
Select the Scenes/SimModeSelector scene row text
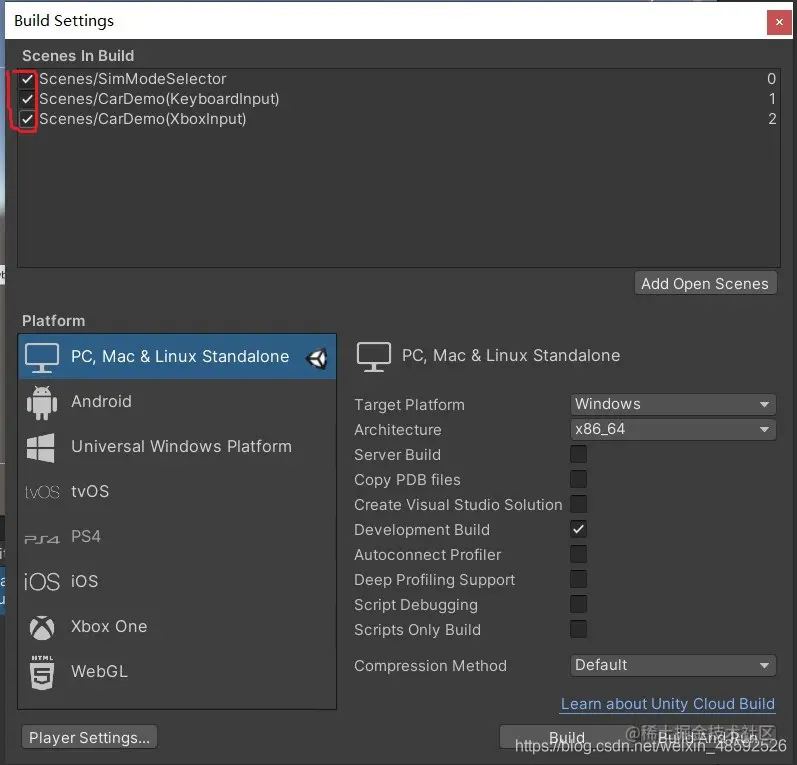pyautogui.click(x=133, y=79)
